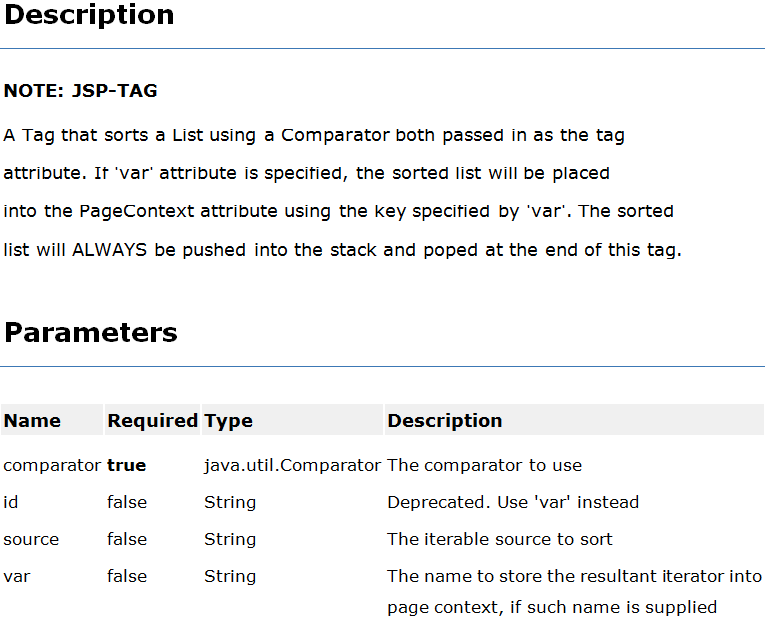Select the source parameter name cell
The image size is (765, 618).
[31, 539]
